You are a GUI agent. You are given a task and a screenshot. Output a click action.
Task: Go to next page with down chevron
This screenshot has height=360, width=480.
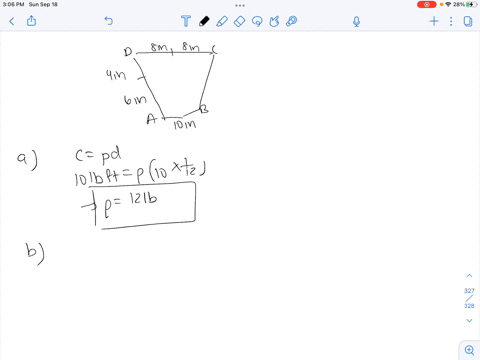(469, 320)
